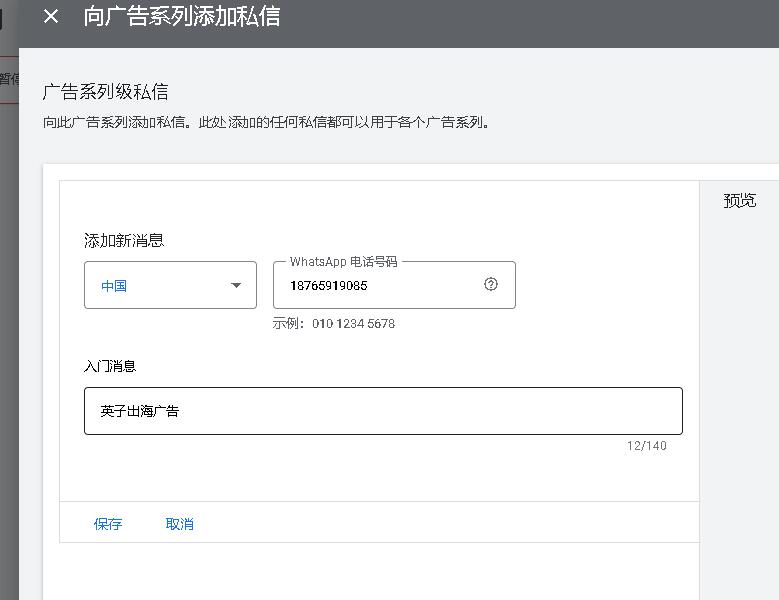Click the 入门消息 text box containing 英子出海广告

pos(382,411)
